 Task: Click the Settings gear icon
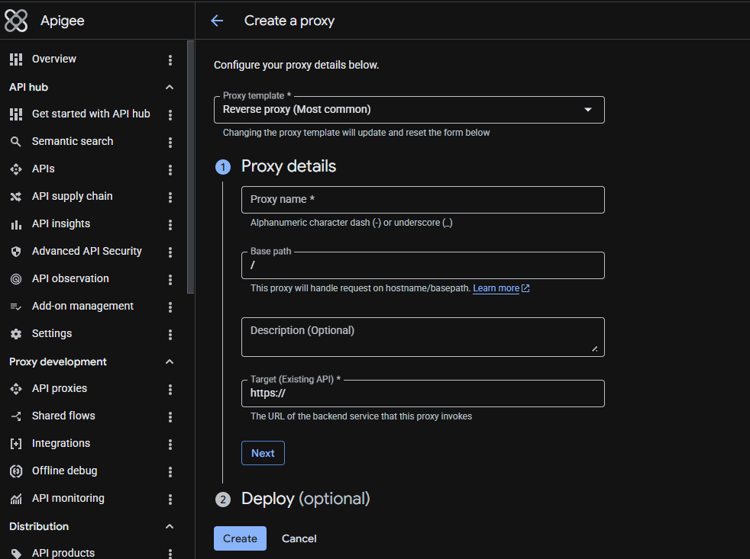(16, 334)
